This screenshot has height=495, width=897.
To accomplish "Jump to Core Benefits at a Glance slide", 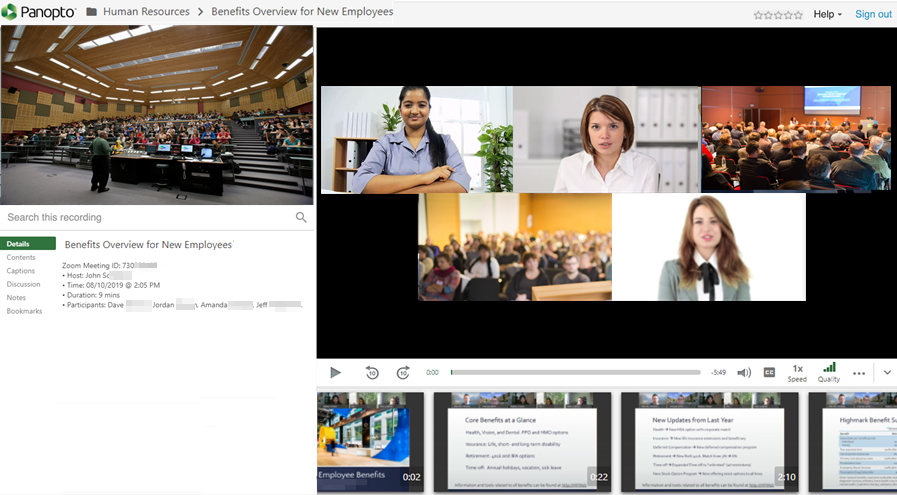I will pos(522,442).
